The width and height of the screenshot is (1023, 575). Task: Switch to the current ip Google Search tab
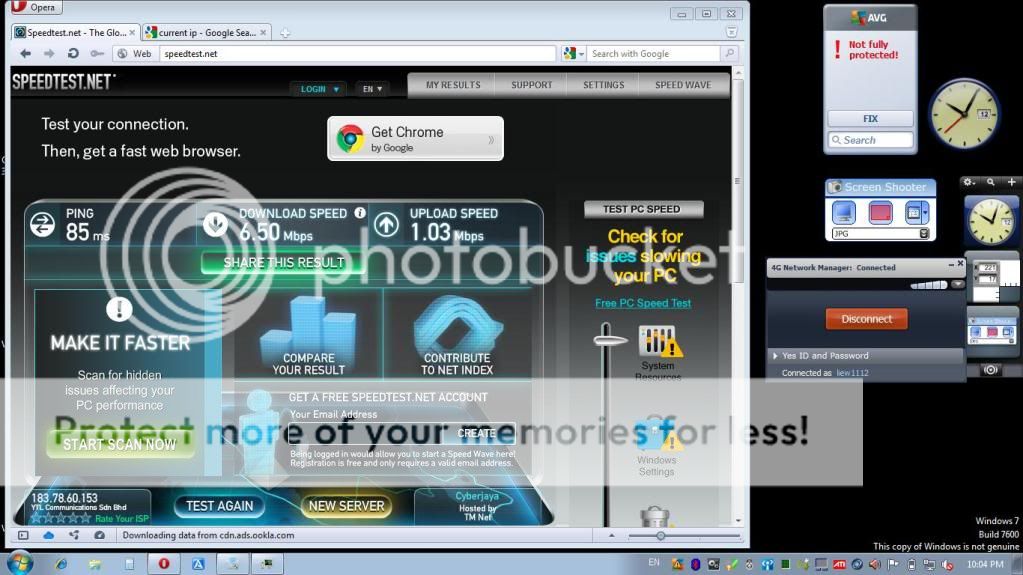tap(205, 33)
